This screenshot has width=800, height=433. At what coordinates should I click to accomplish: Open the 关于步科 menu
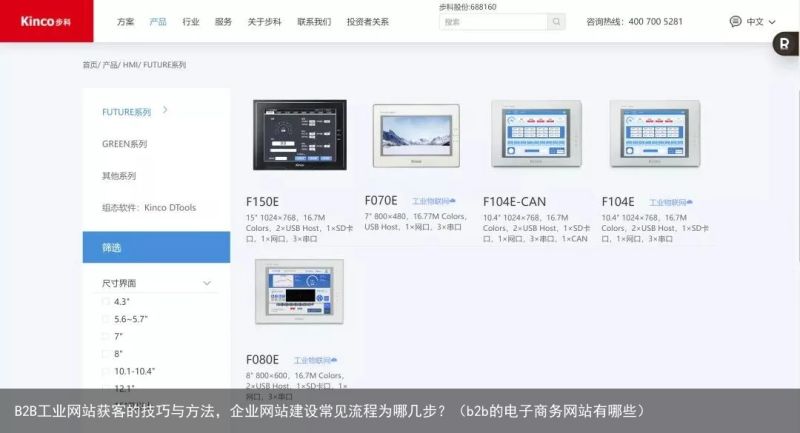coord(264,22)
